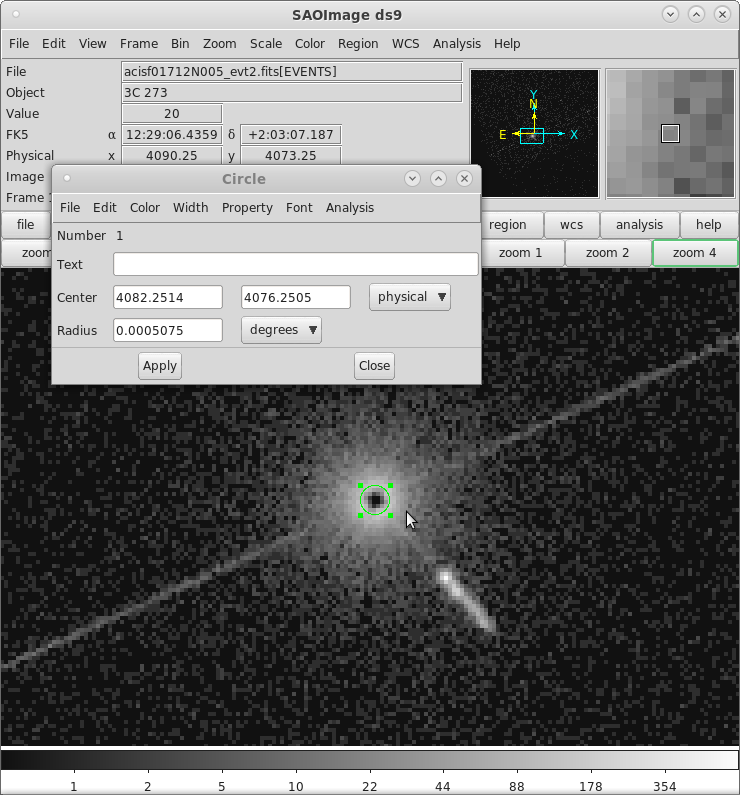Select the zoom 2 button
Viewport: 740px width, 795px height.
click(607, 253)
